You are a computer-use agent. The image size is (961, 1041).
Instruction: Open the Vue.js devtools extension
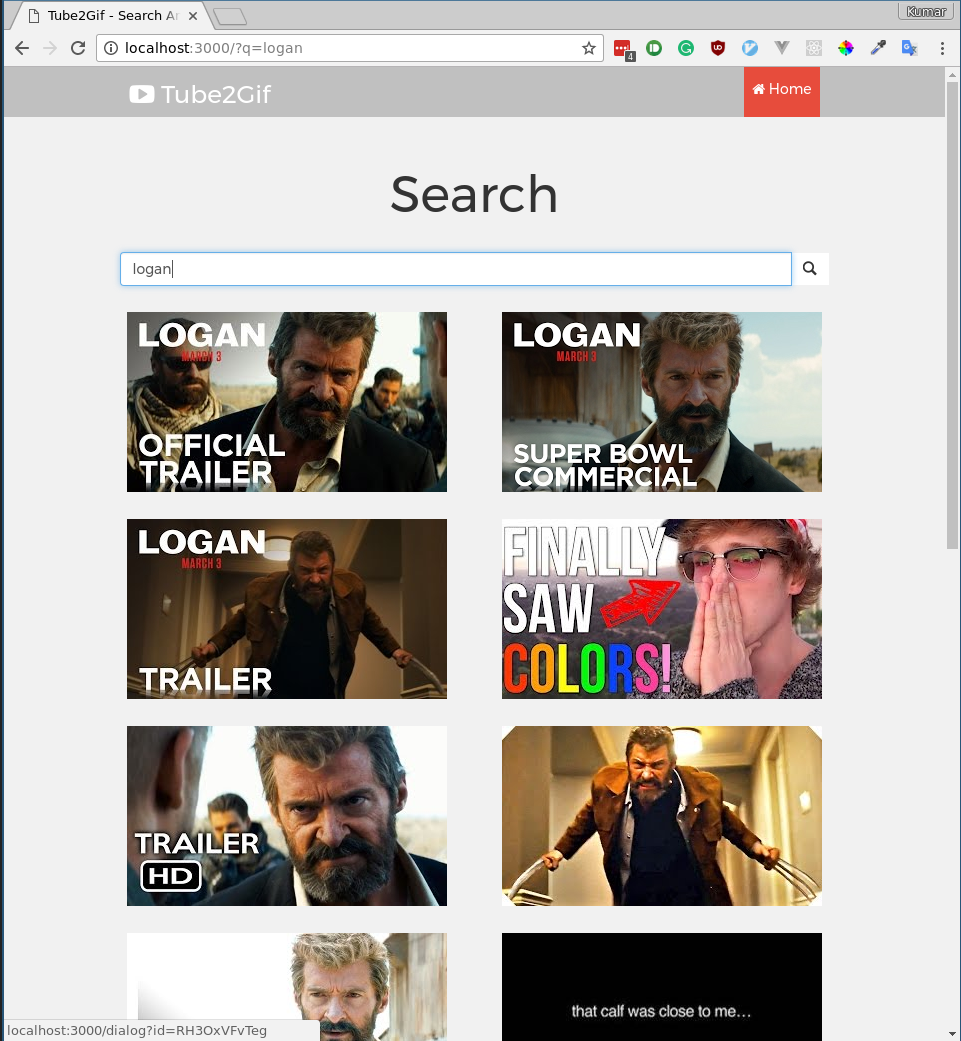(782, 47)
